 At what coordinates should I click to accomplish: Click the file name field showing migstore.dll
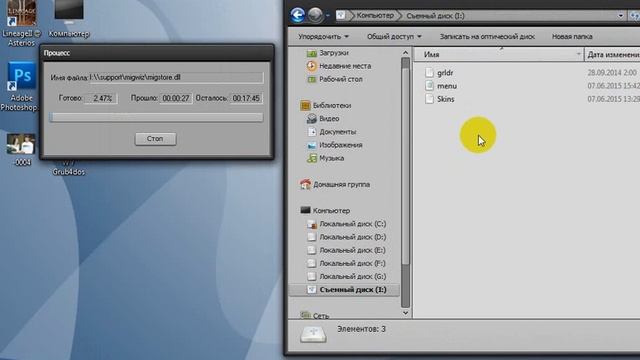[x=176, y=78]
